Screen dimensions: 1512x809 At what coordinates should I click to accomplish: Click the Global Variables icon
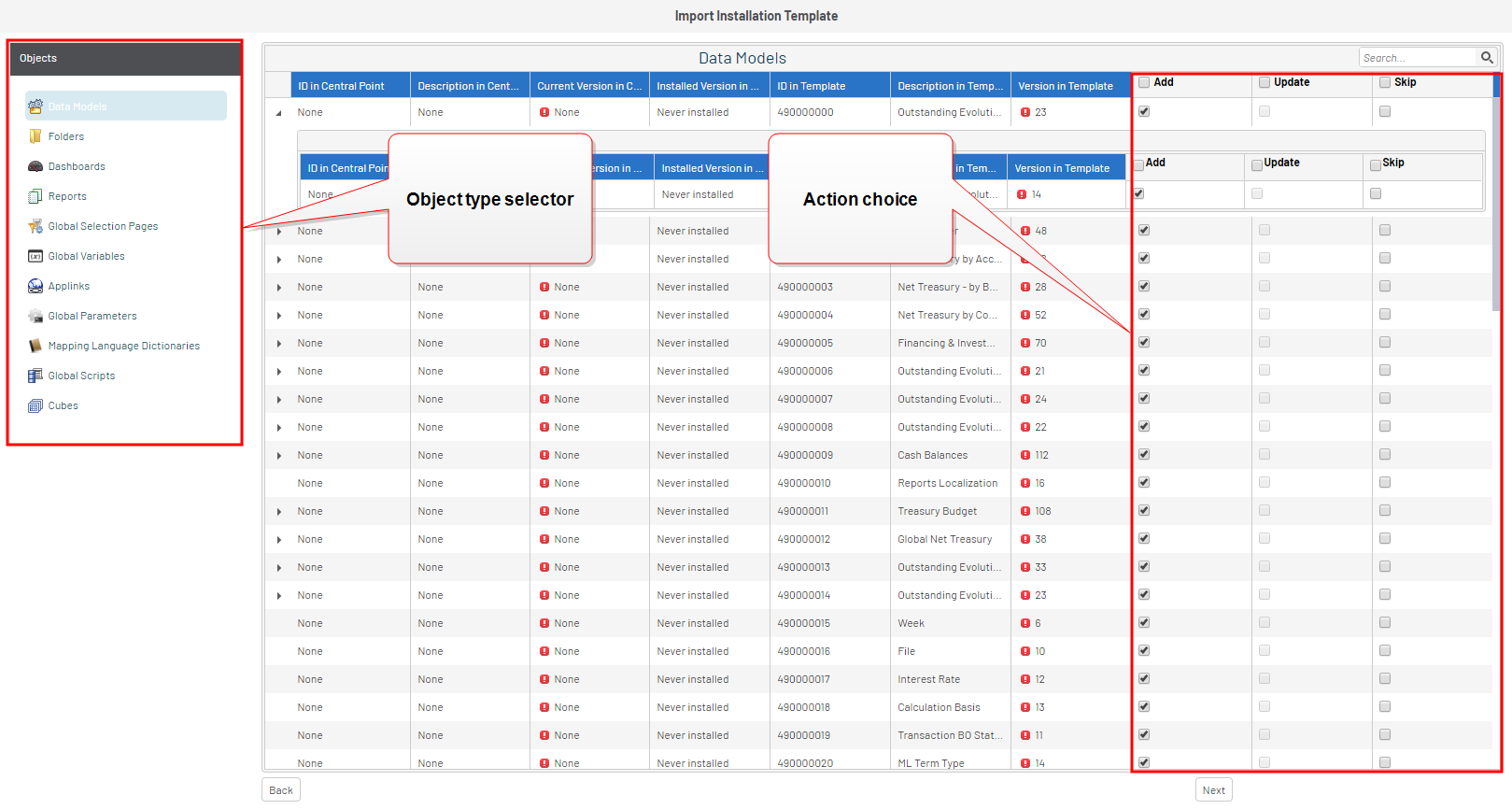(x=35, y=256)
